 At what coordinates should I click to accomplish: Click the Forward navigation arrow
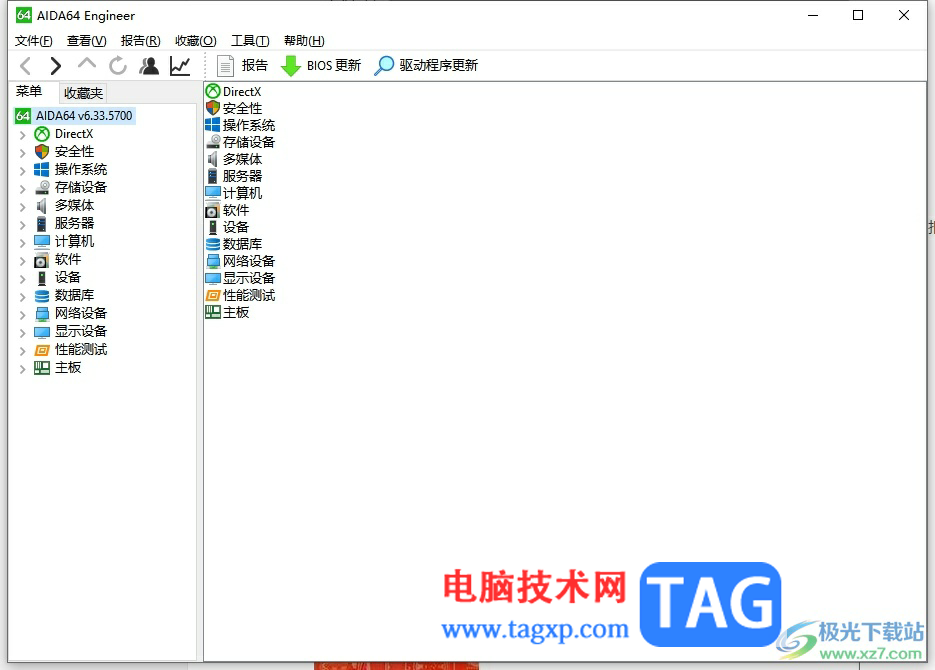[x=55, y=66]
